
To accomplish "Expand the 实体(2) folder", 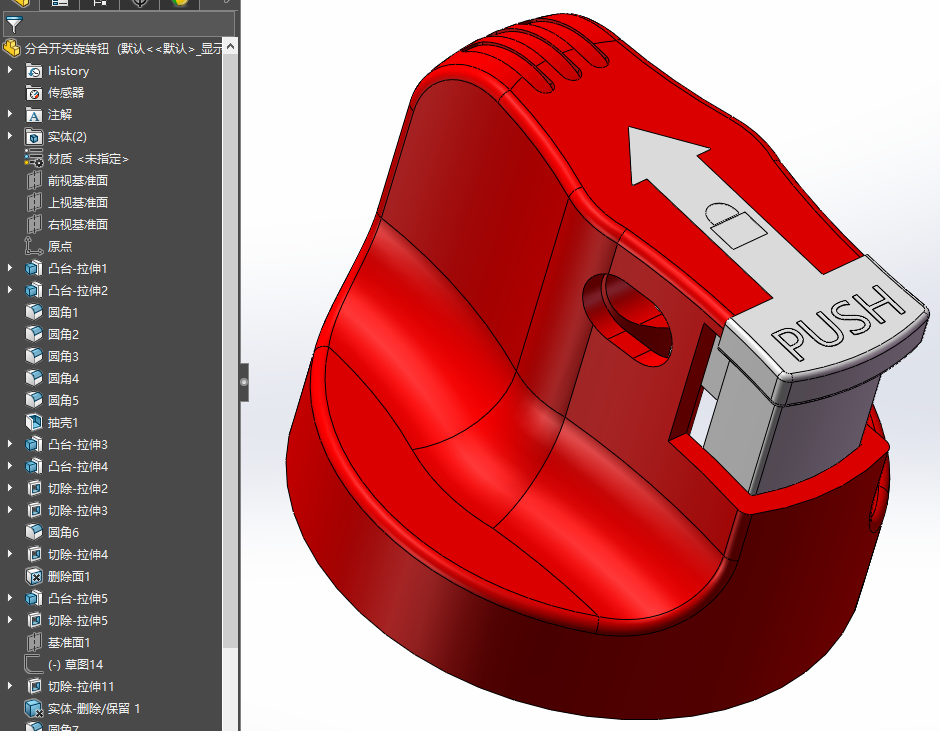I will click(x=10, y=136).
